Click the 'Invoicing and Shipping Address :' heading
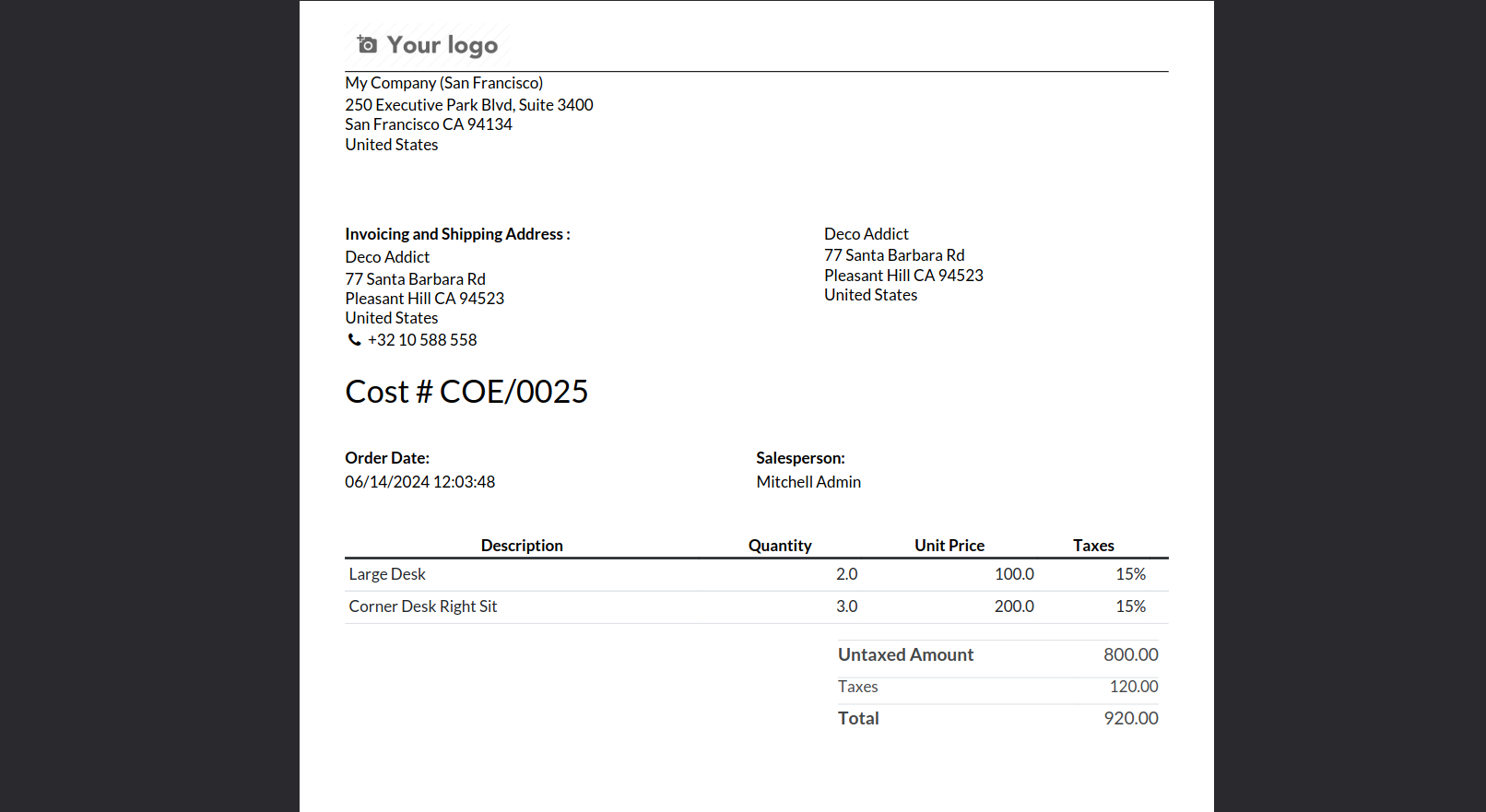Screen dimensions: 1486x812 pos(457,234)
